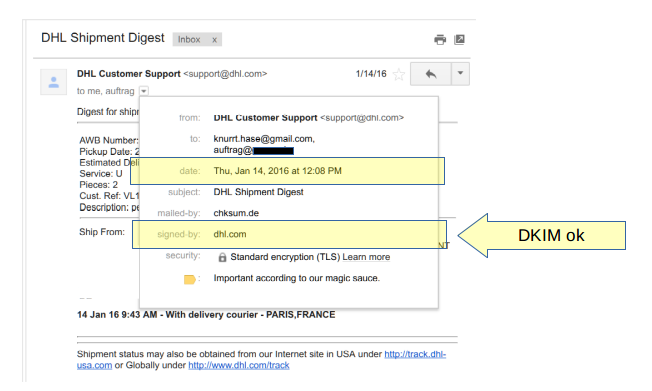This screenshot has height=391, width=652.
Task: Click the knurrt.hase@gmail.com recipient address
Action: [264, 139]
